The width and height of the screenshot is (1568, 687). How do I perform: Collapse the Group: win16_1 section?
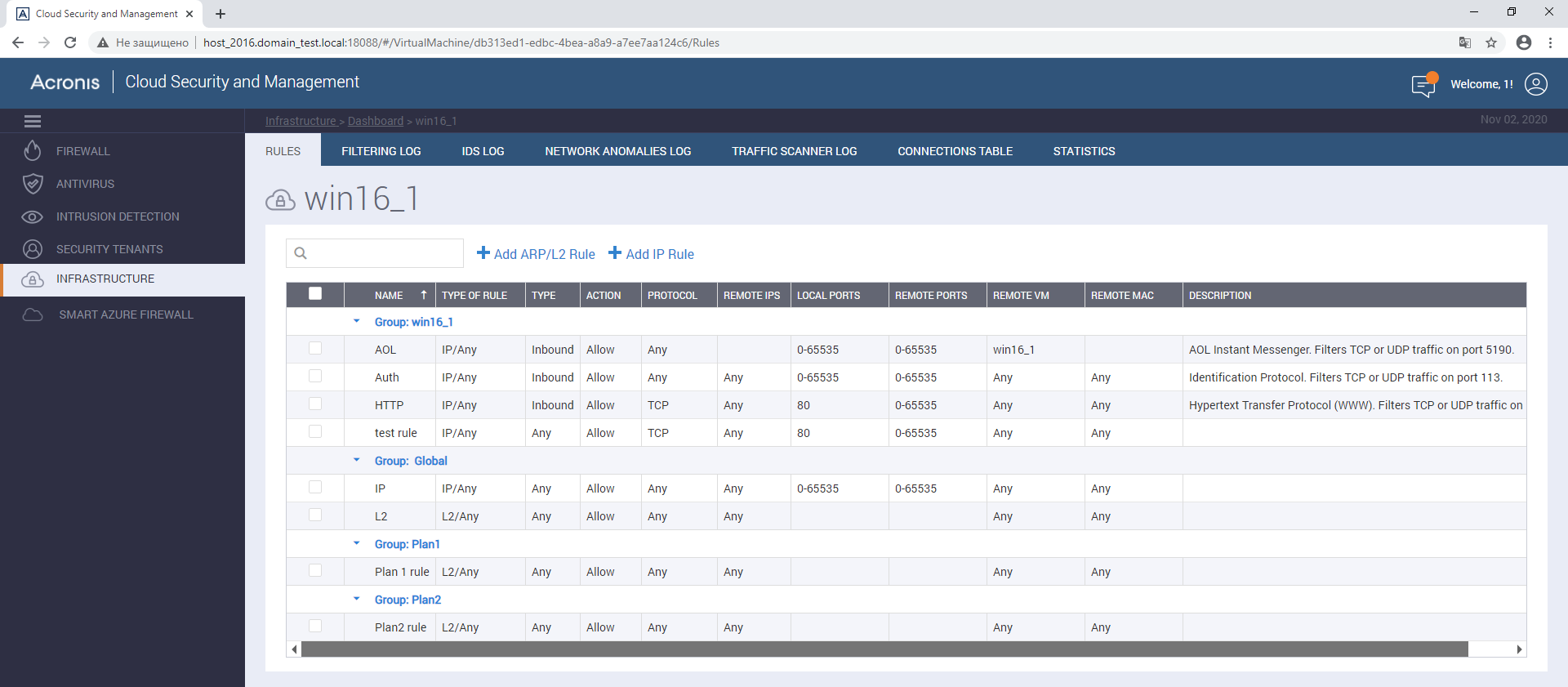click(356, 321)
